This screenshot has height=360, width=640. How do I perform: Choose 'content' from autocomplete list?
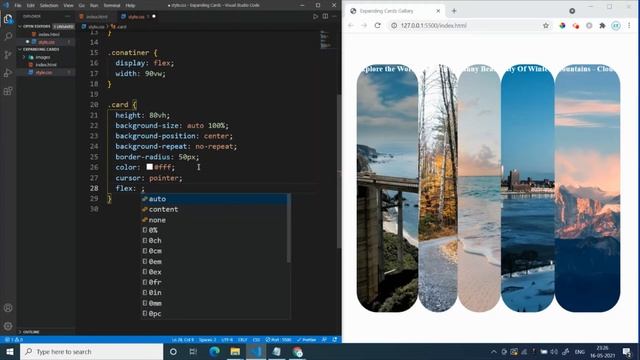click(x=214, y=209)
